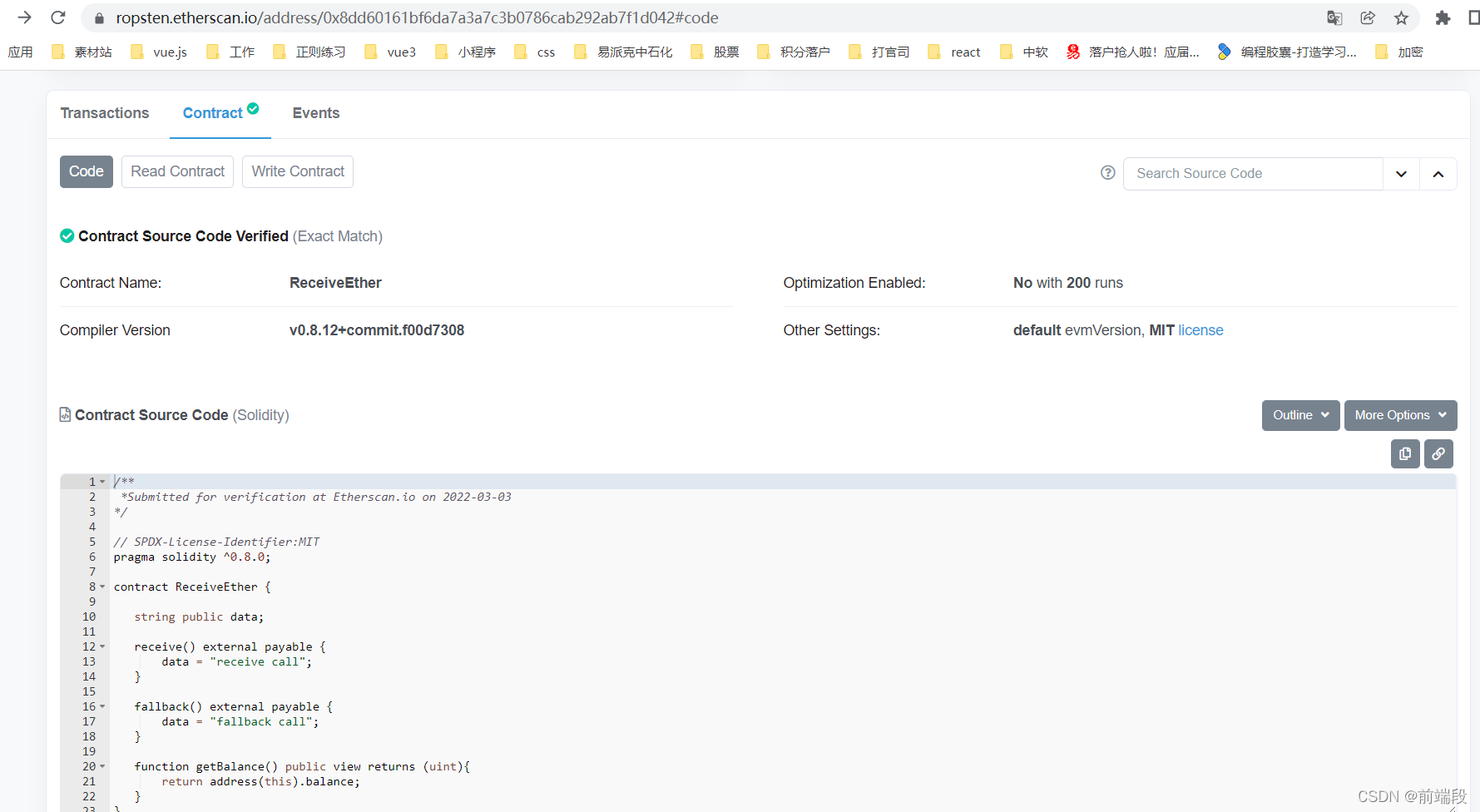The image size is (1480, 812).
Task: Reload the page with refresh icon
Action: [x=58, y=17]
